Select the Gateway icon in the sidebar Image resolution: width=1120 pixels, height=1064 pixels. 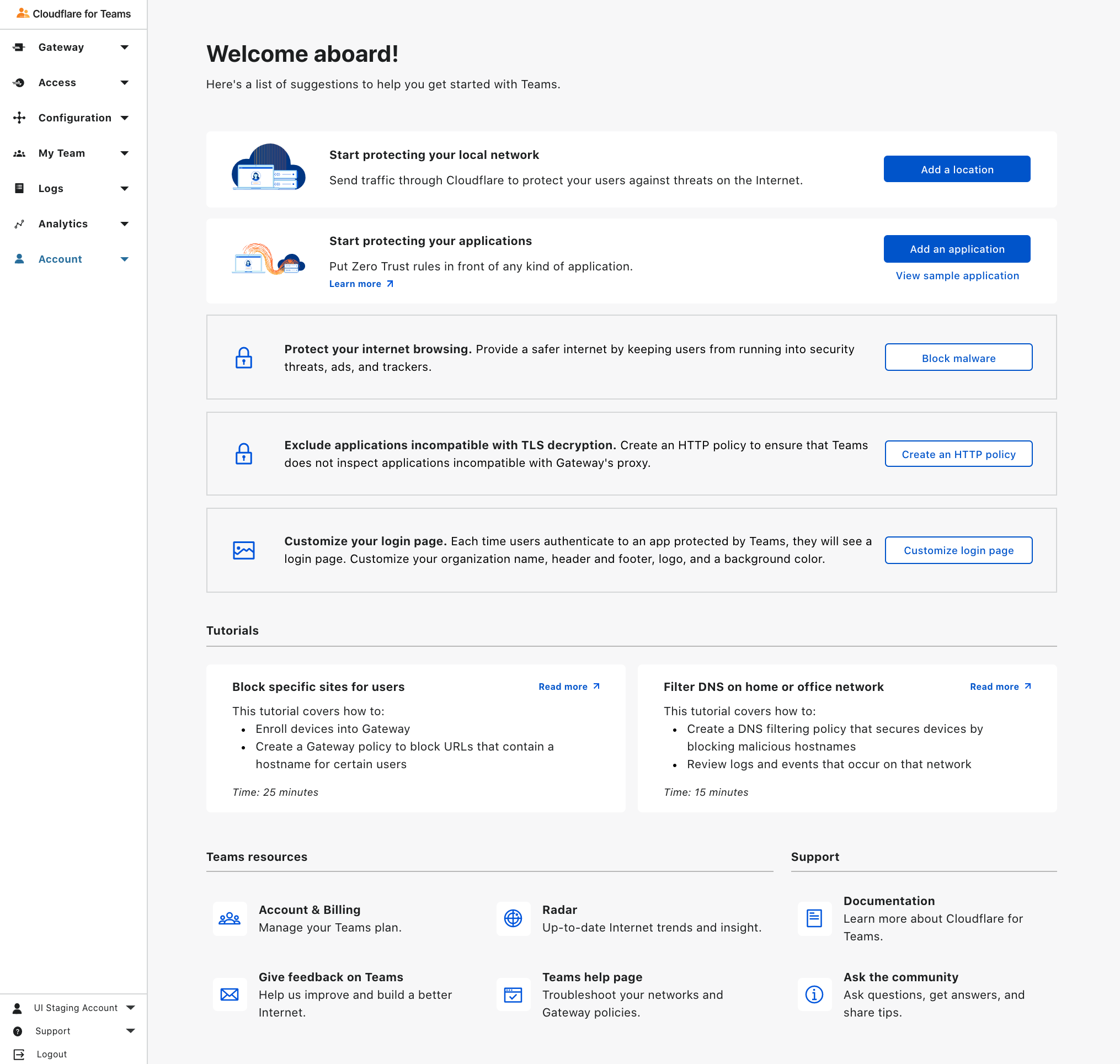tap(20, 47)
